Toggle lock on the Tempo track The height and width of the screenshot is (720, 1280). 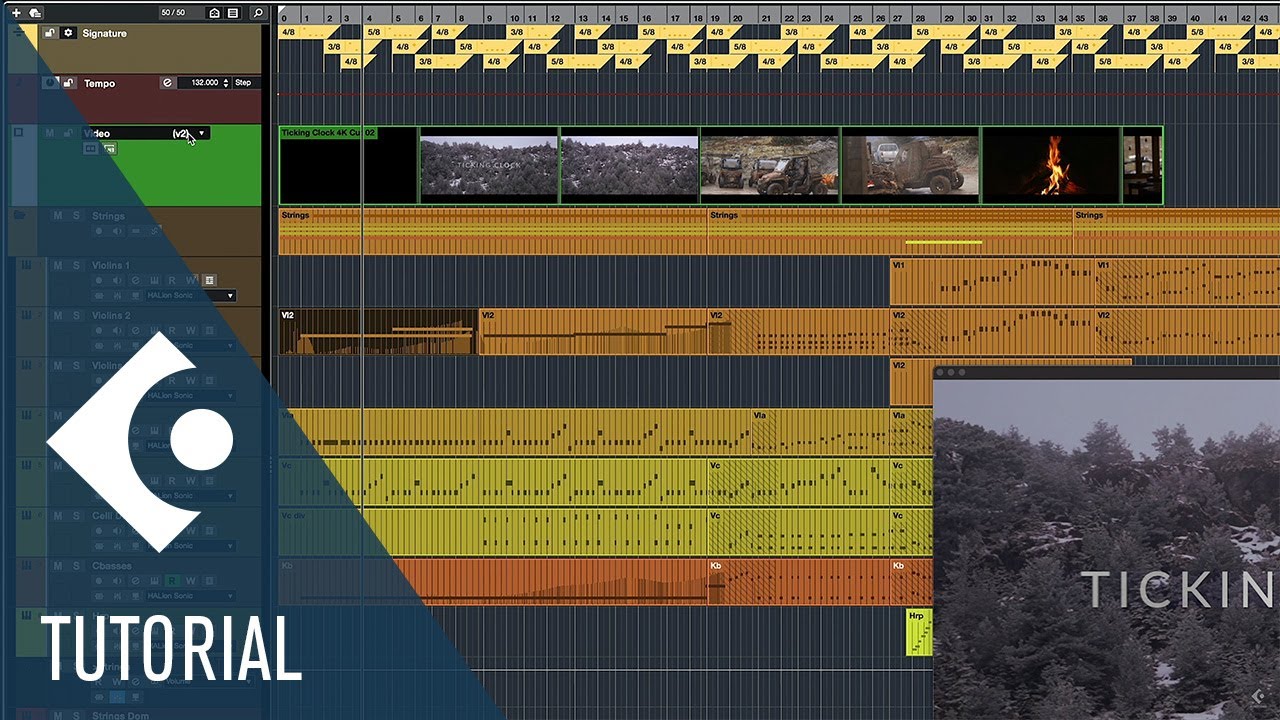pos(68,83)
